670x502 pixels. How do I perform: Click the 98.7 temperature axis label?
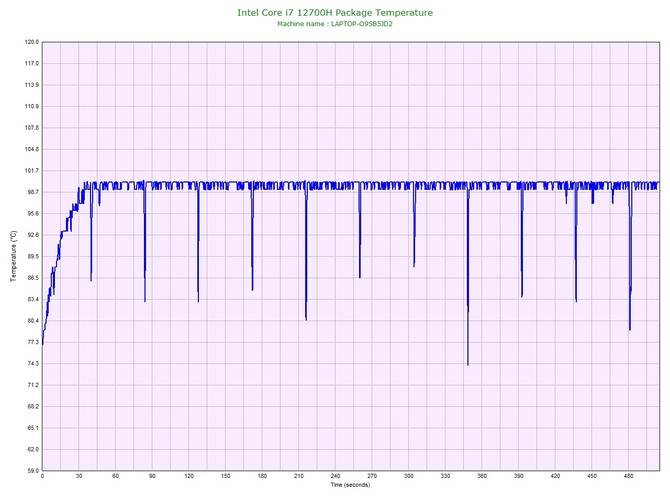33,192
